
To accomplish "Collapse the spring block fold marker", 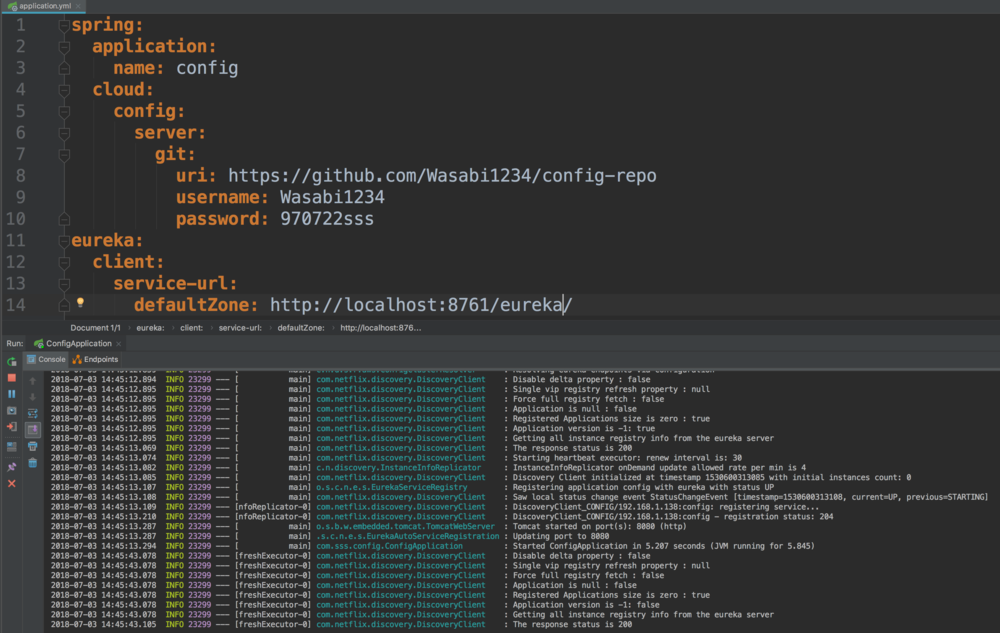I will click(62, 23).
